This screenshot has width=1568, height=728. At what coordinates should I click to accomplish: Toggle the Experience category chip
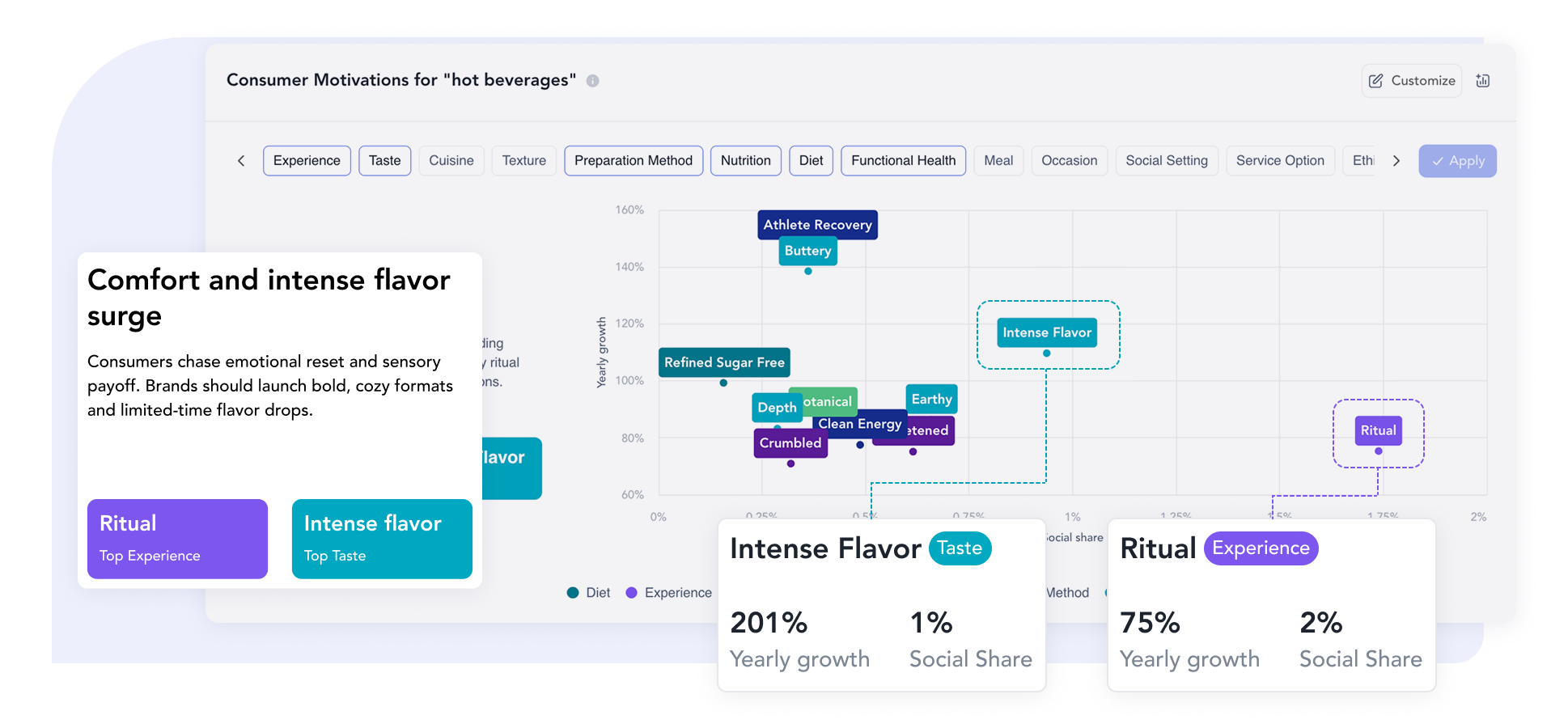tap(307, 161)
